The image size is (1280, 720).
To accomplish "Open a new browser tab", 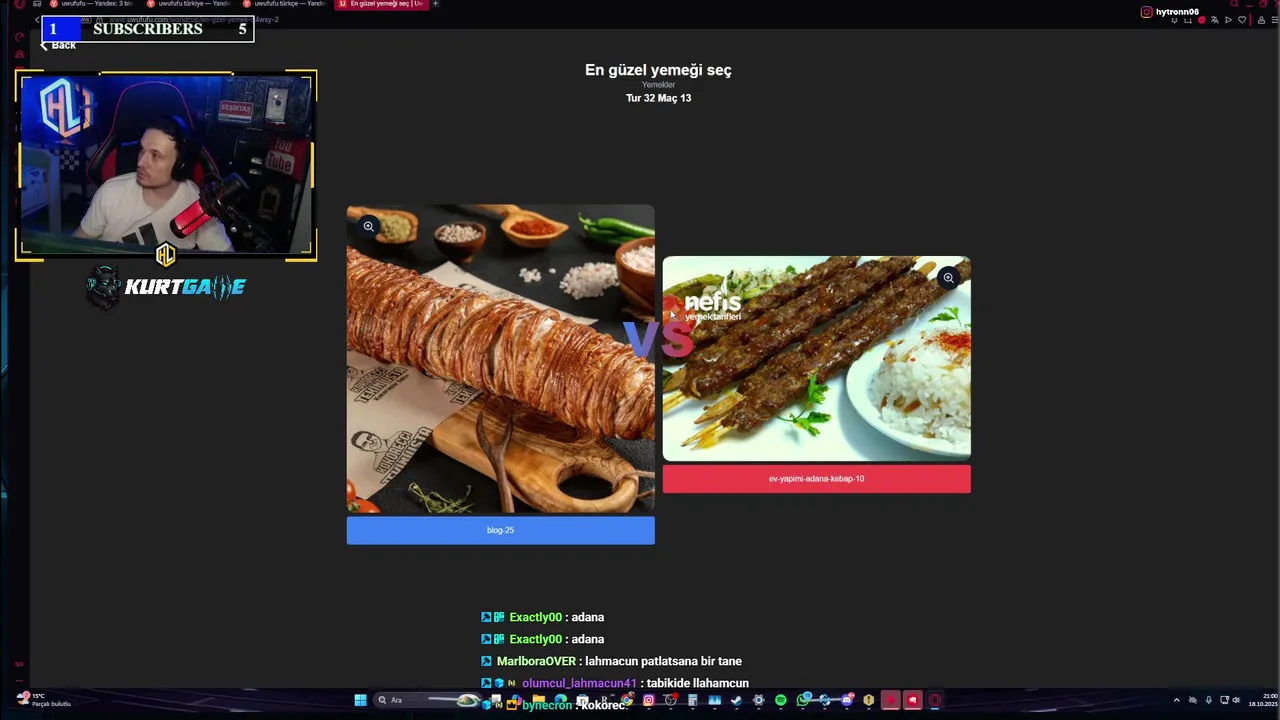I will click(x=435, y=4).
